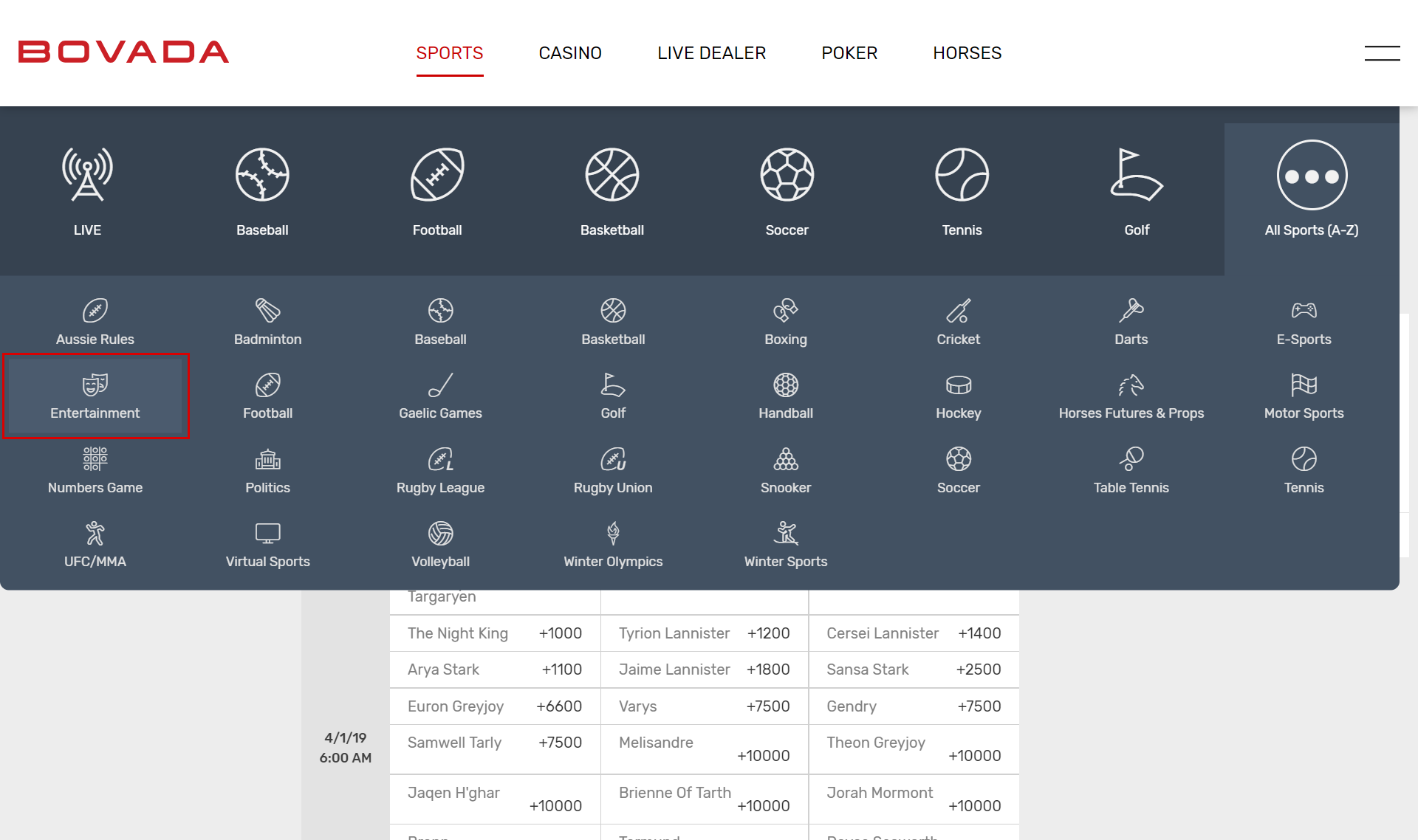Choose Horses Futures & Props icon

[1131, 385]
